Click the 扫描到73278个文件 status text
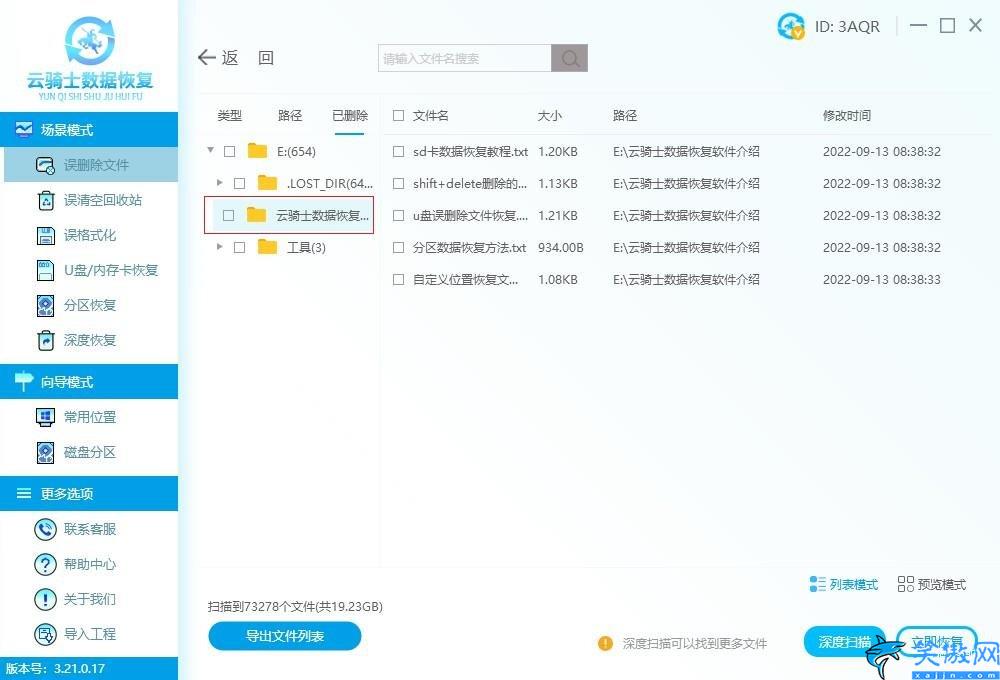The height and width of the screenshot is (680, 1000). click(x=295, y=606)
